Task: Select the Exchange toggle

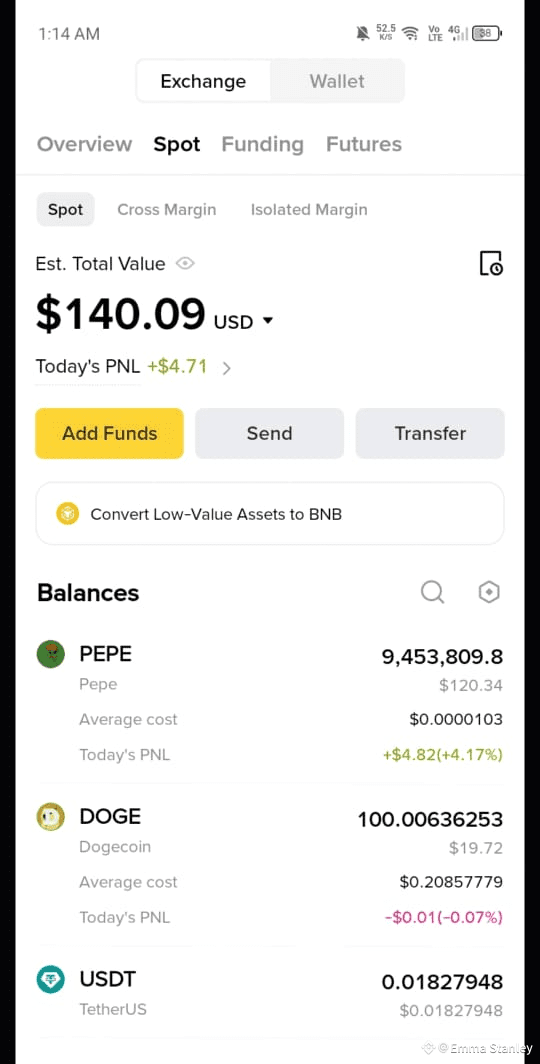Action: pyautogui.click(x=204, y=81)
